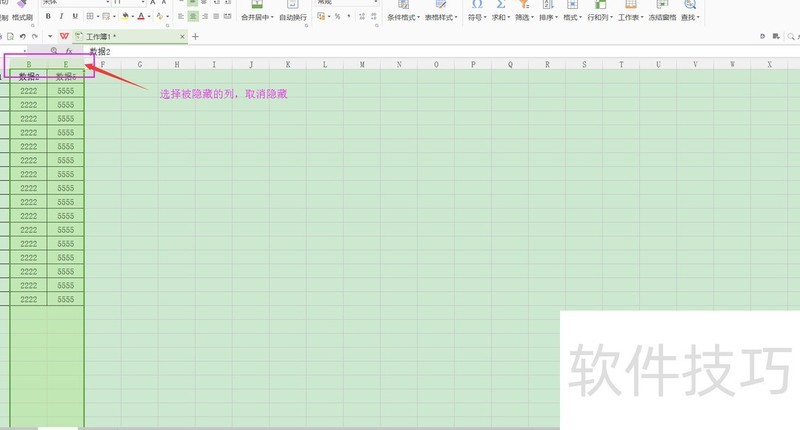Toggle bold formatting (B)
The width and height of the screenshot is (800, 430).
[48, 16]
